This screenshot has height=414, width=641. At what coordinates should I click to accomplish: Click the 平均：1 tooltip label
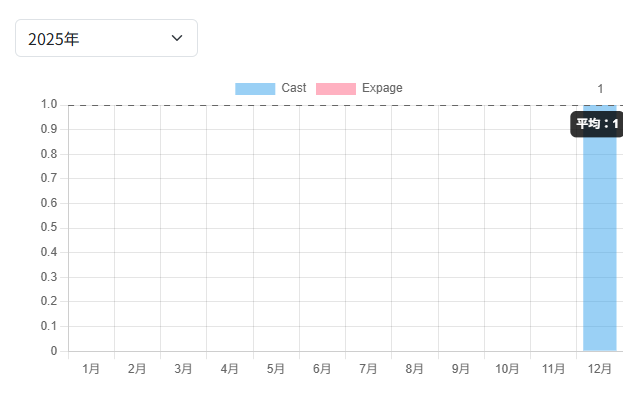598,123
